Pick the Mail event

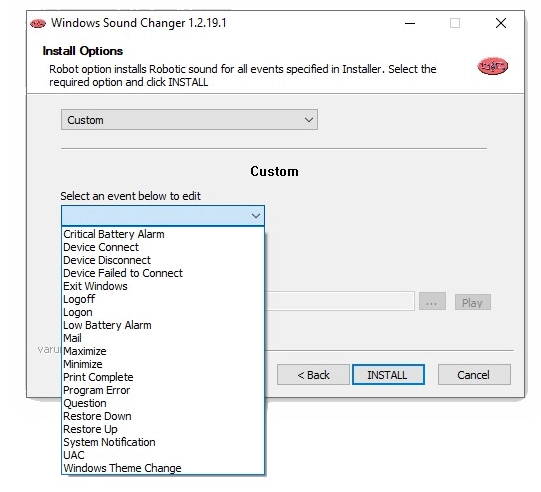click(163, 338)
